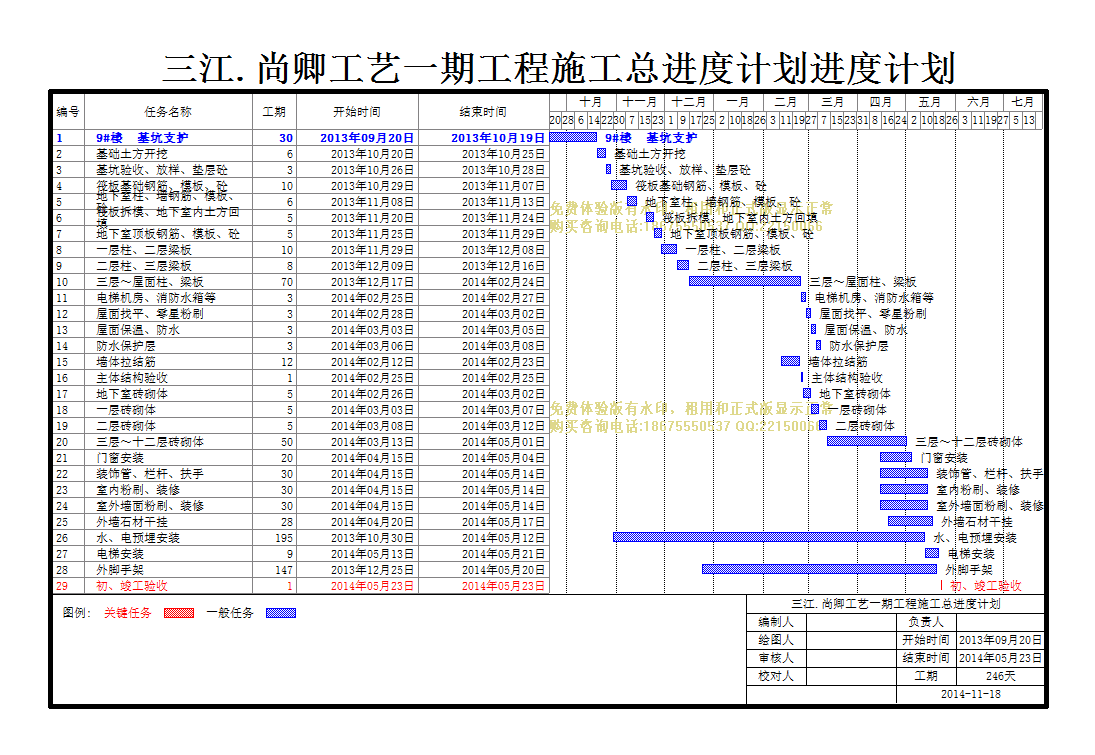Select task name 装饰管、栏杆、扶手
Screen dimensions: 1095x755
(x=150, y=474)
